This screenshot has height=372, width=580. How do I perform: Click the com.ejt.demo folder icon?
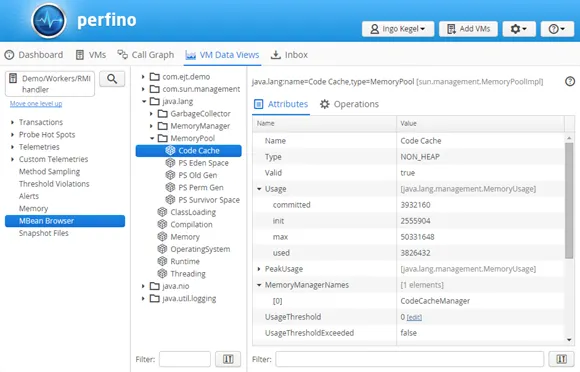click(x=155, y=77)
